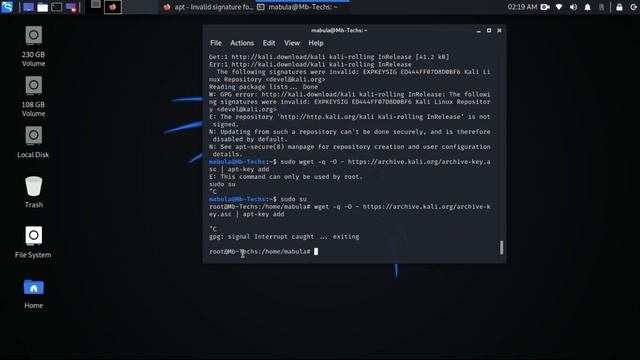Screen dimensions: 640x360
Task: Minimize the terminal window
Action: (478, 31)
